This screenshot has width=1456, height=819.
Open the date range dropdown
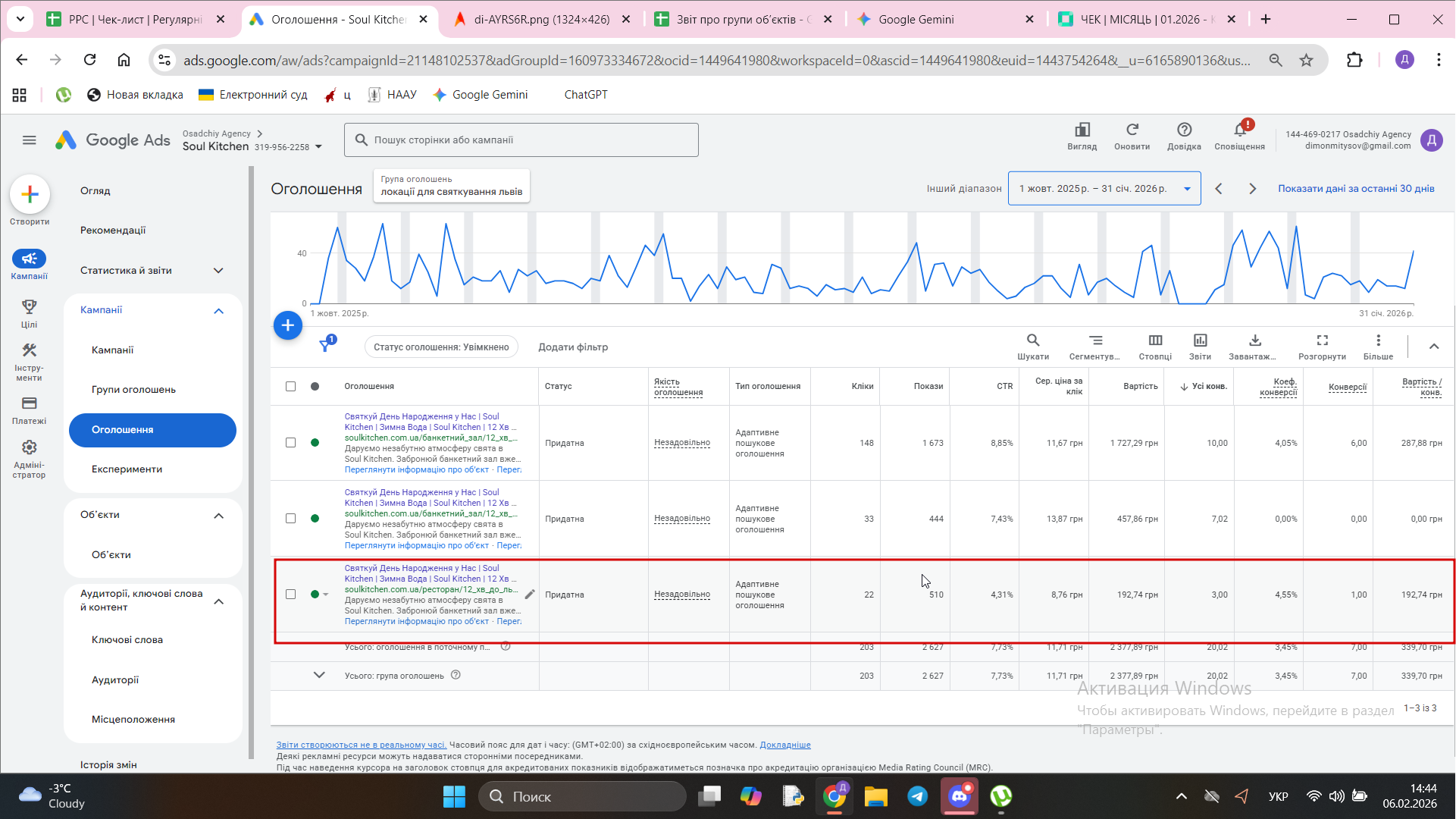click(1104, 189)
